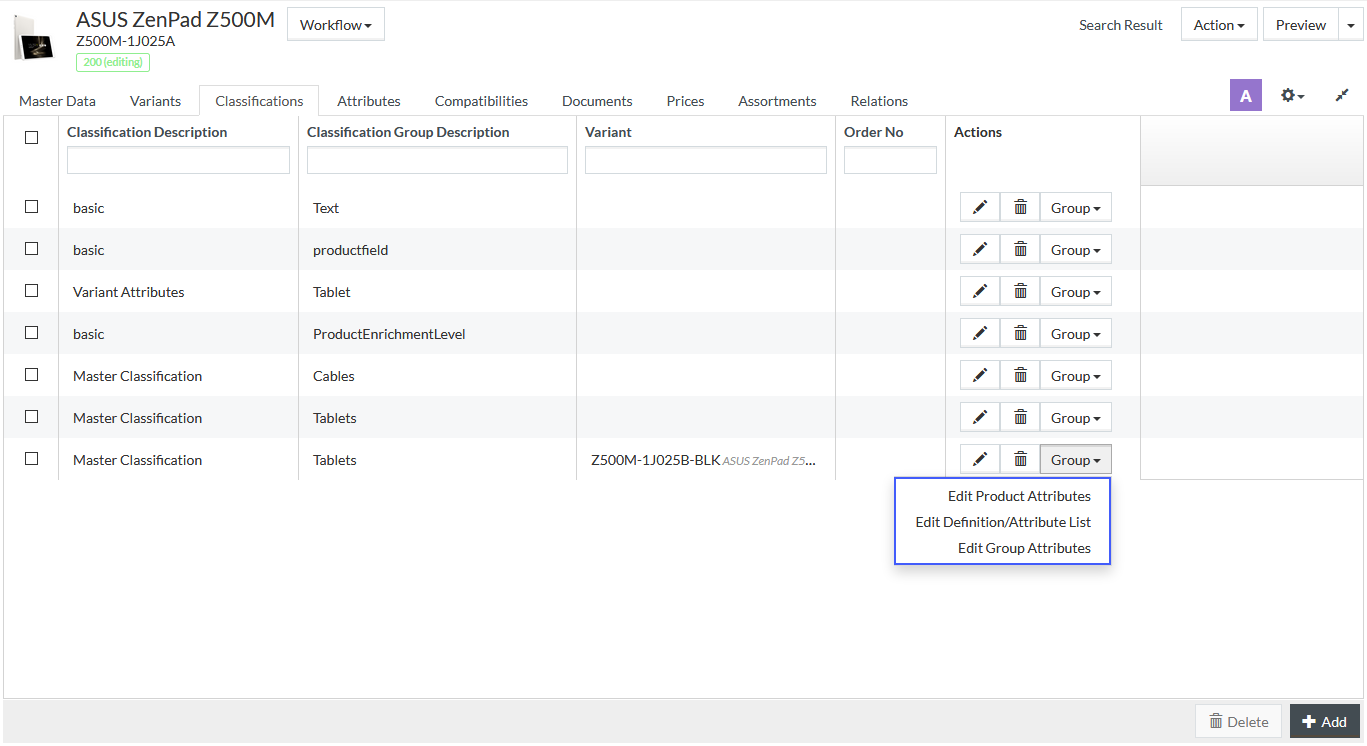Delete the Variant Attributes Tablet row
The height and width of the screenshot is (746, 1367).
(1020, 292)
